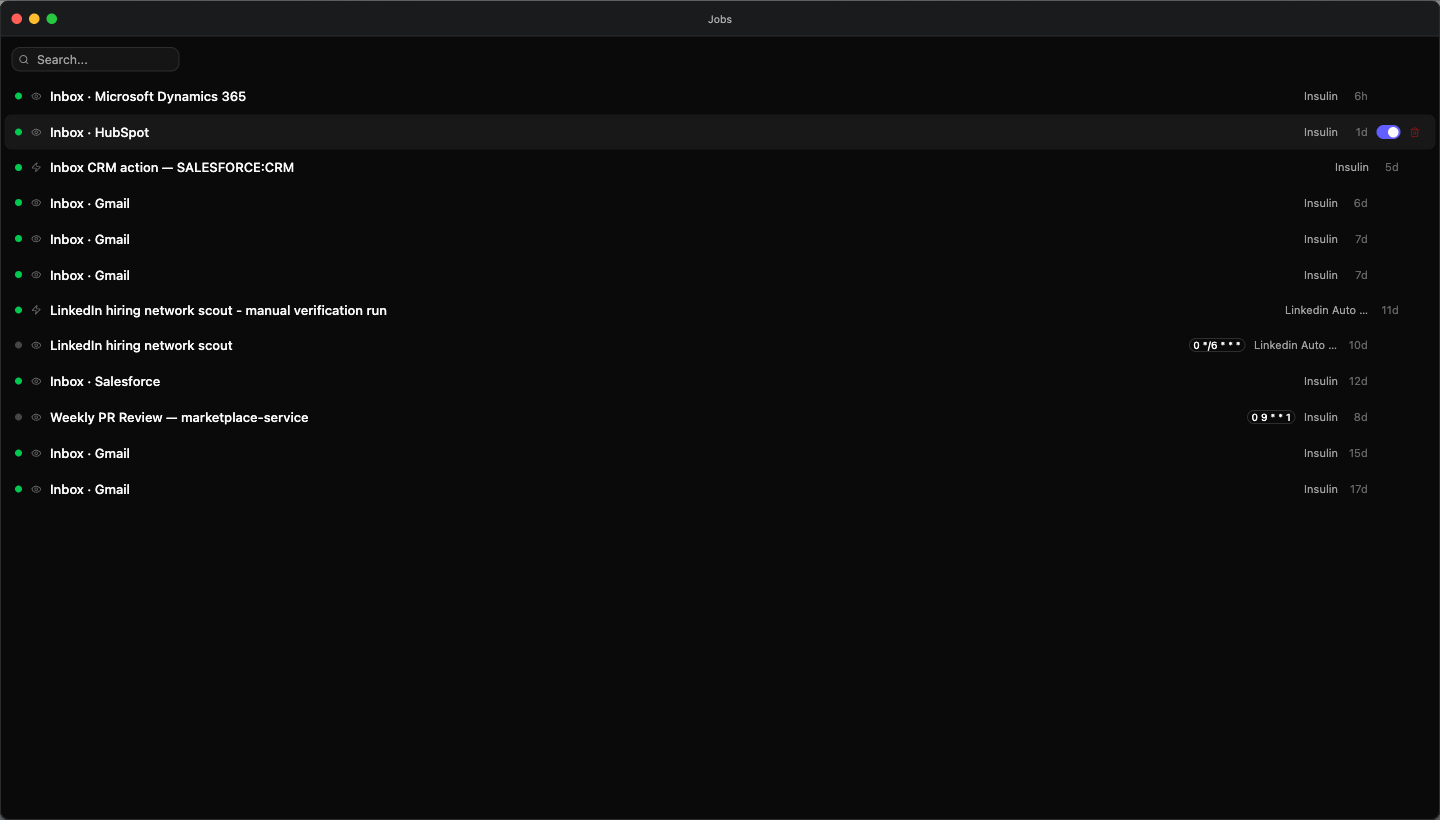
Task: Click the eye icon beside Inbox · HubSpot
Action: (x=36, y=132)
